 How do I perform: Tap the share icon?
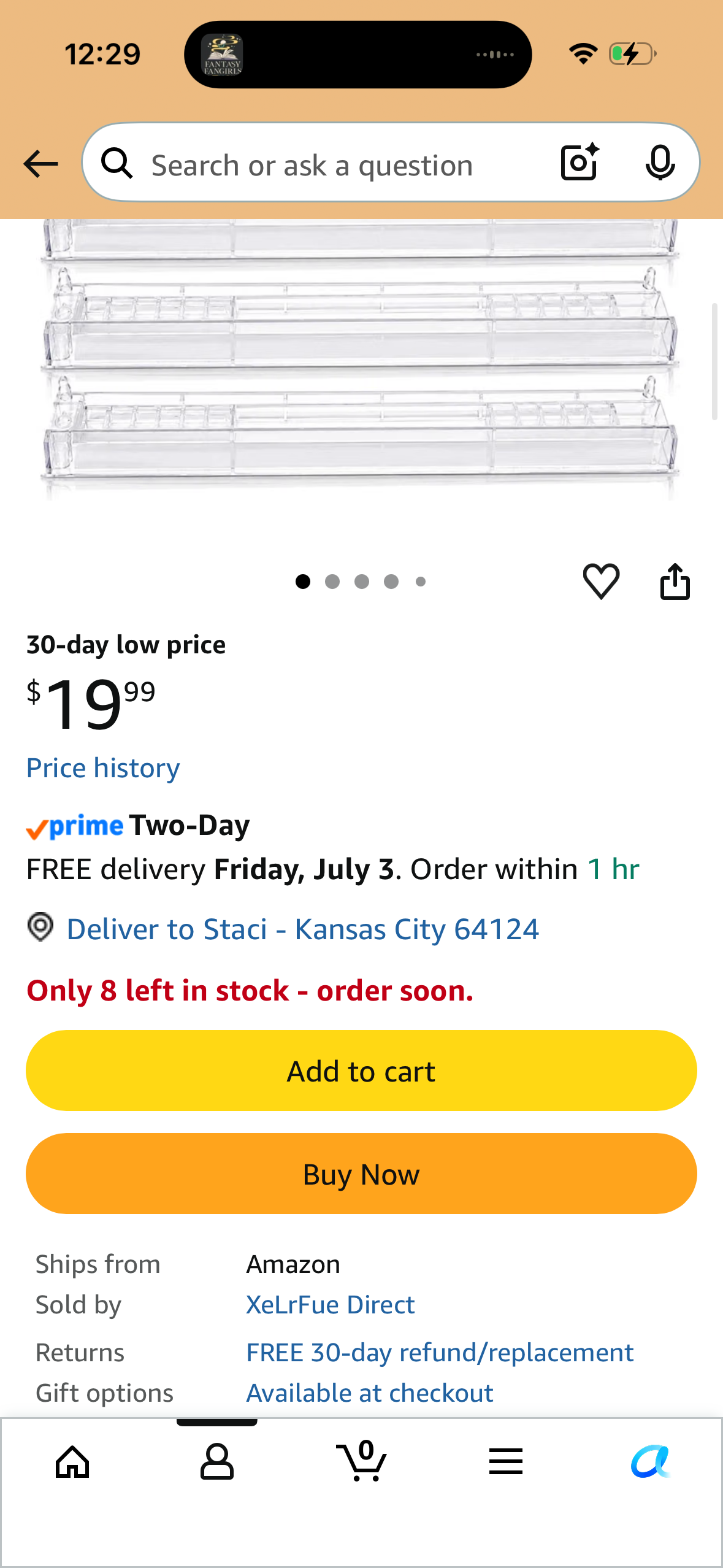675,580
